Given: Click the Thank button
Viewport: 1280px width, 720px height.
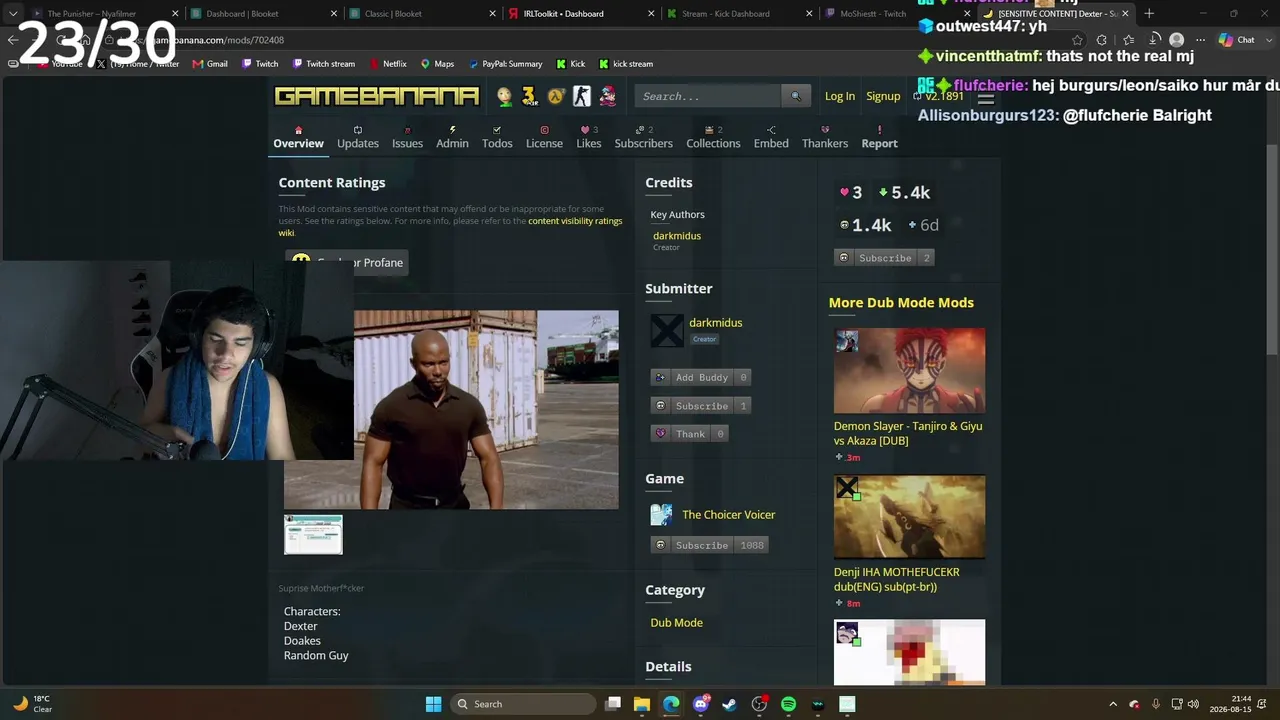Looking at the screenshot, I should click(690, 433).
